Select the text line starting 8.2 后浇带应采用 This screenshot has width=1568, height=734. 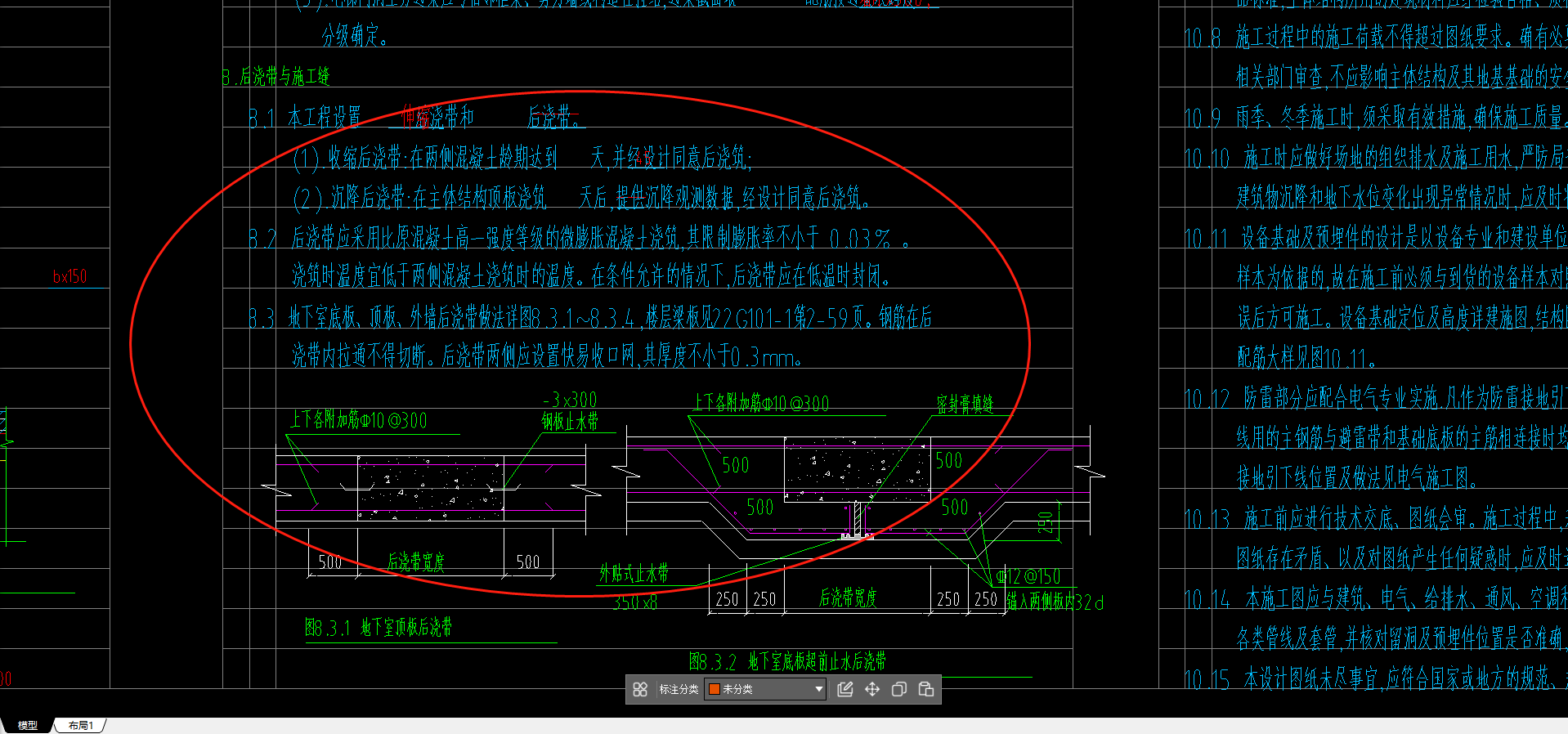[x=580, y=238]
